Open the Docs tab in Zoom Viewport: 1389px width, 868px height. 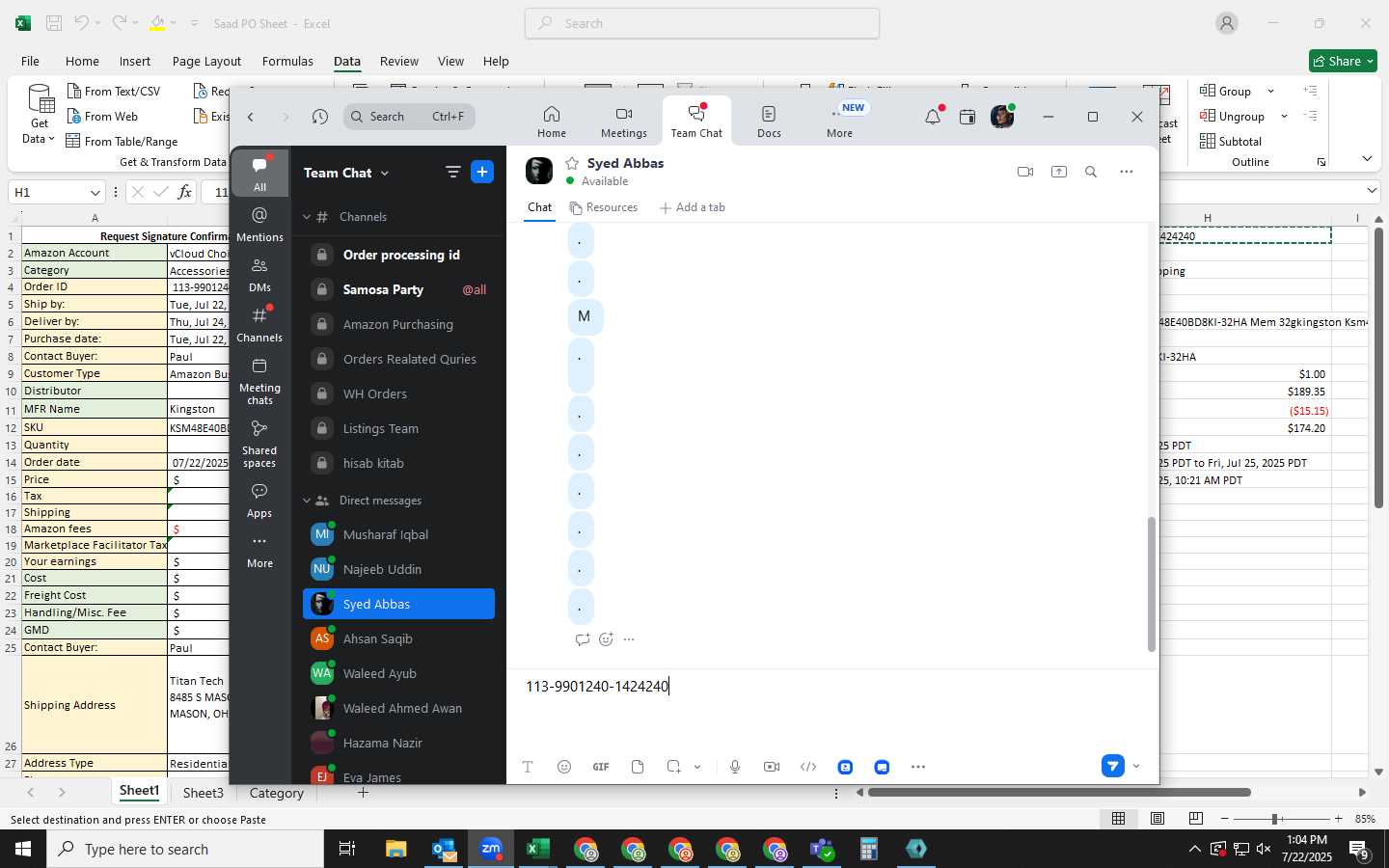[769, 122]
